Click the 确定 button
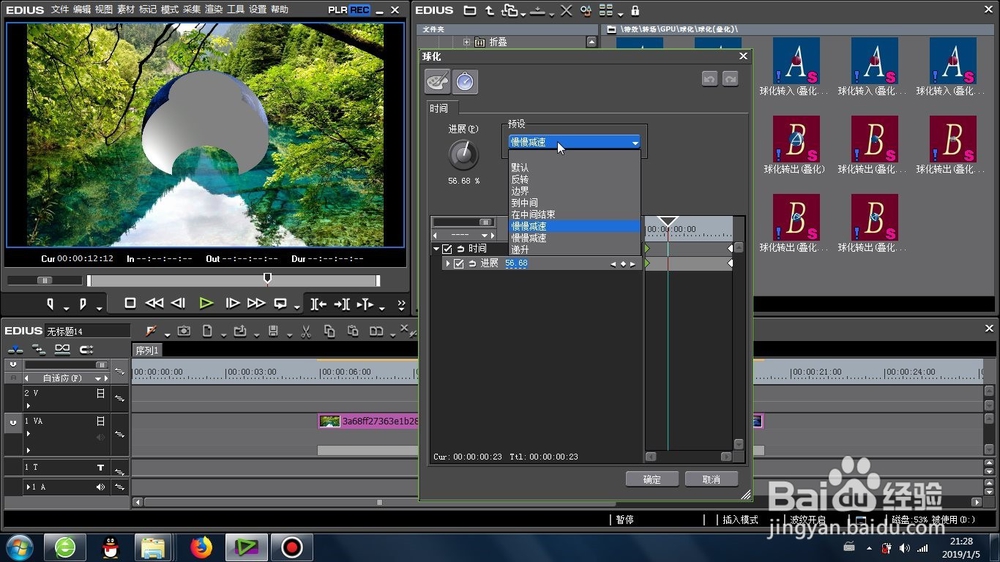This screenshot has height=562, width=1000. point(652,479)
